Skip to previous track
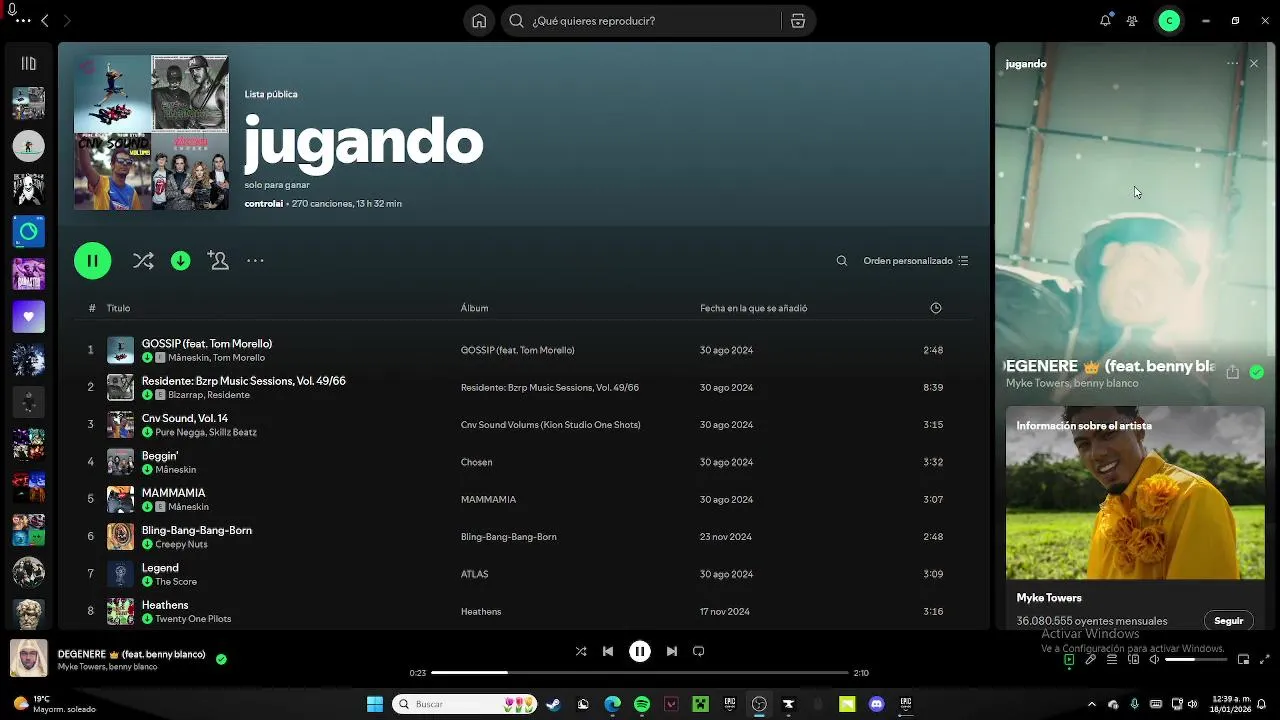The width and height of the screenshot is (1280, 720). pos(608,651)
